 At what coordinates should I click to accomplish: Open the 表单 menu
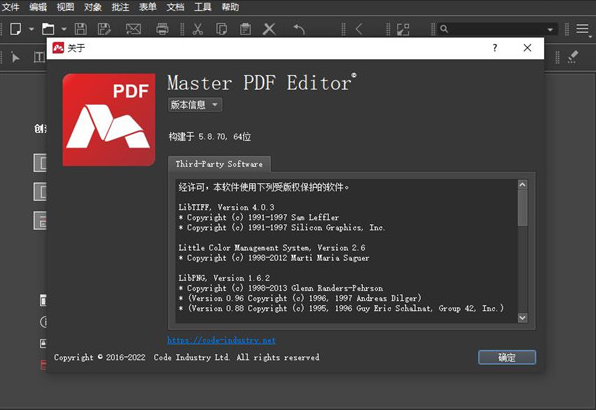148,7
